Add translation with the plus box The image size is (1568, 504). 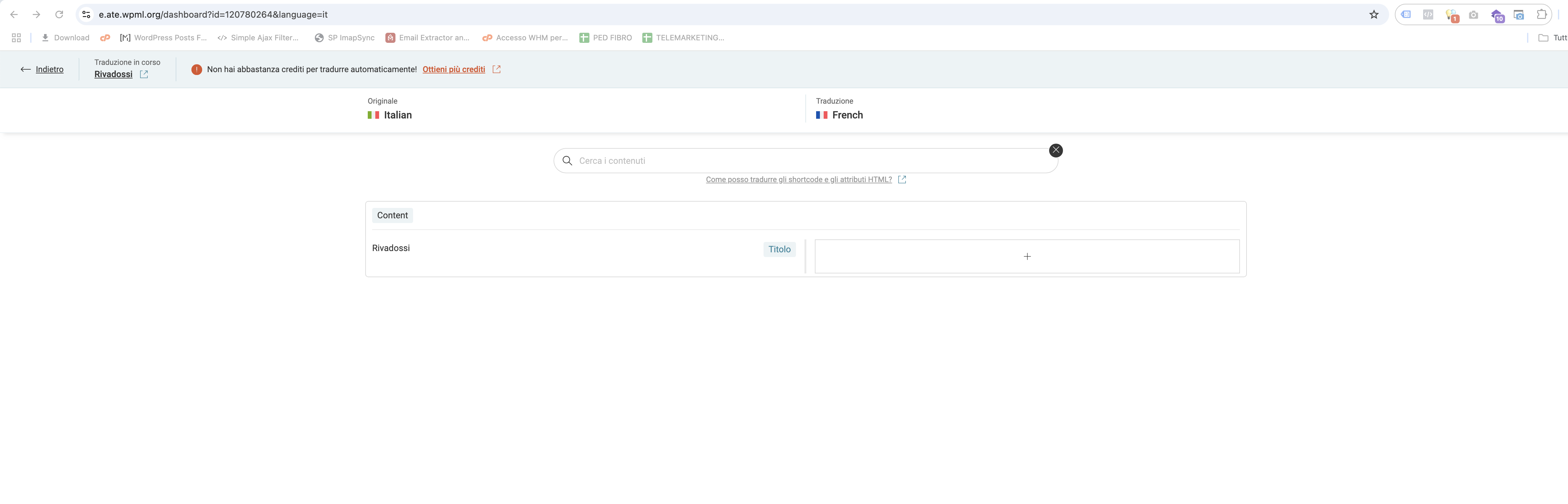tap(1027, 256)
